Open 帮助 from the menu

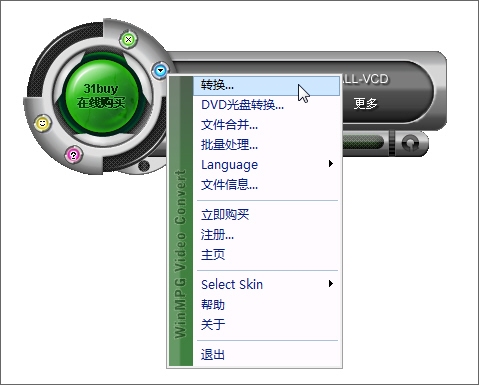click(x=267, y=304)
